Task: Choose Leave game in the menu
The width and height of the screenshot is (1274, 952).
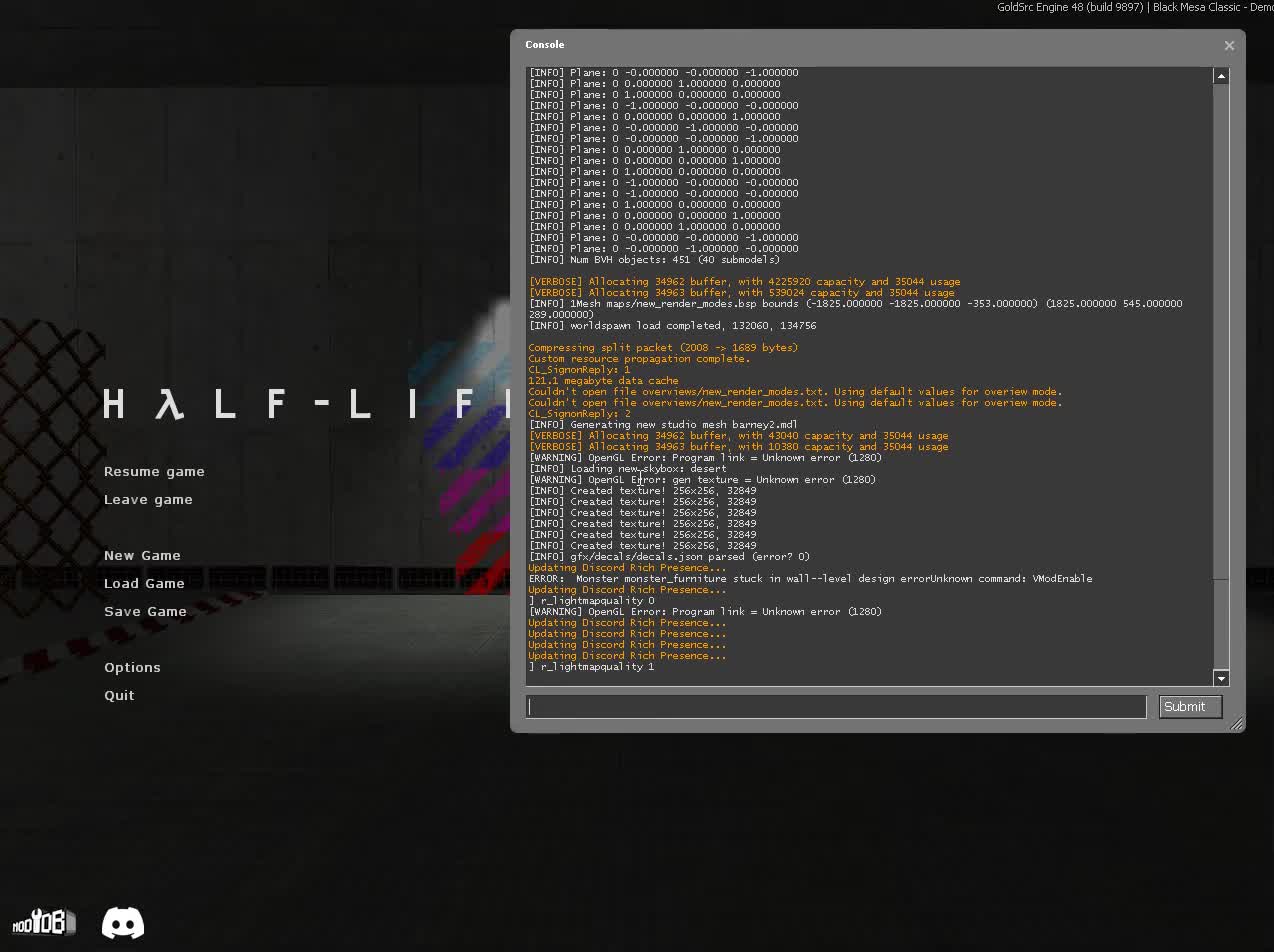Action: pyautogui.click(x=148, y=500)
